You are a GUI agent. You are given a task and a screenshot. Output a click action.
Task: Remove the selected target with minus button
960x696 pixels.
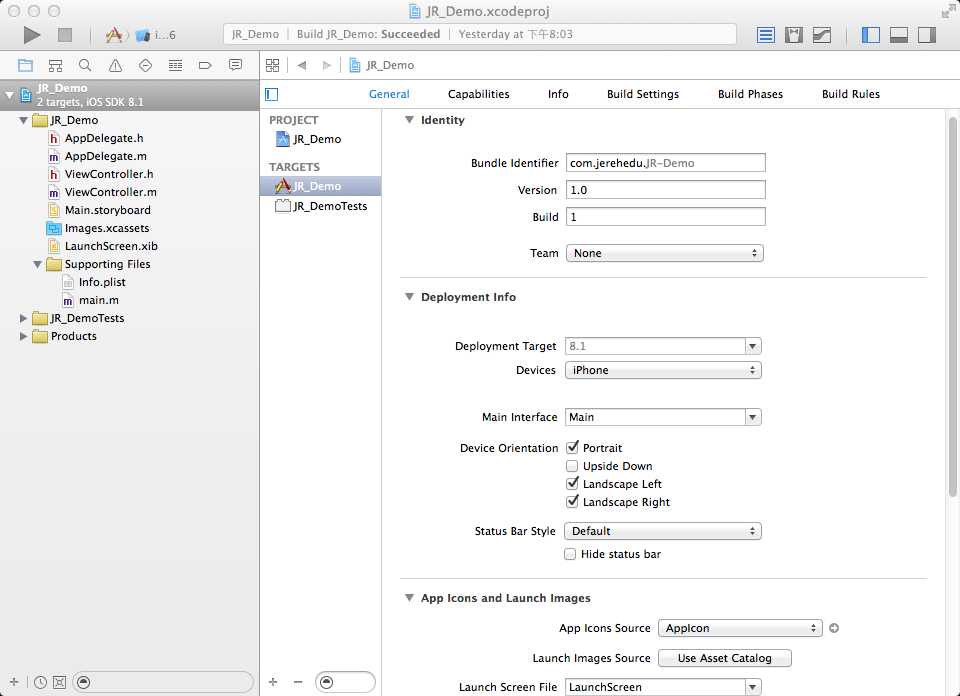tap(298, 682)
